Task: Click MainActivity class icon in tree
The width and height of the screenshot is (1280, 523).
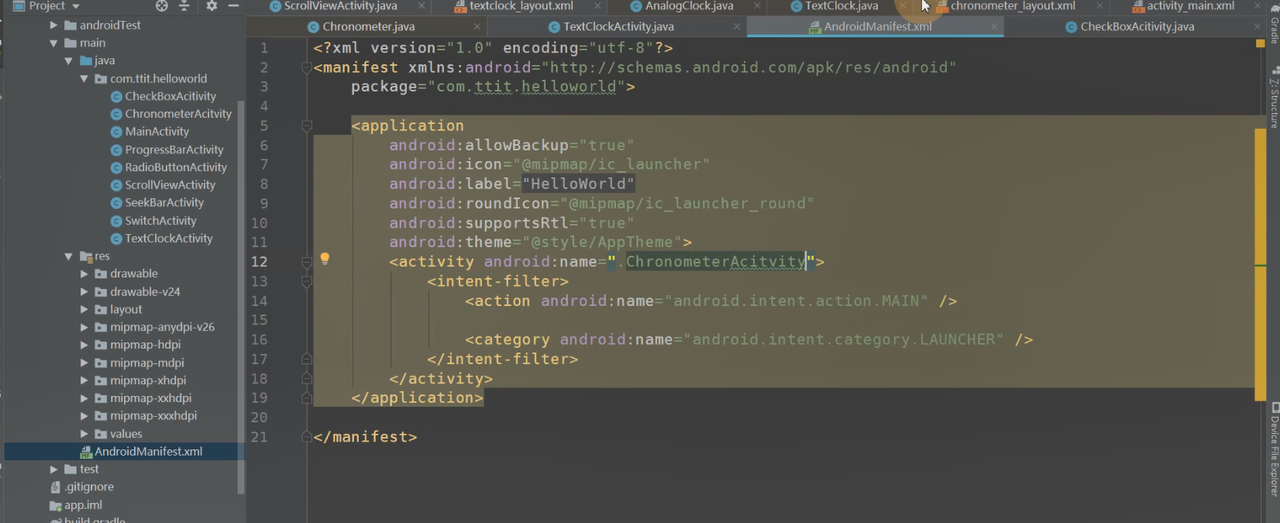Action: [x=116, y=132]
